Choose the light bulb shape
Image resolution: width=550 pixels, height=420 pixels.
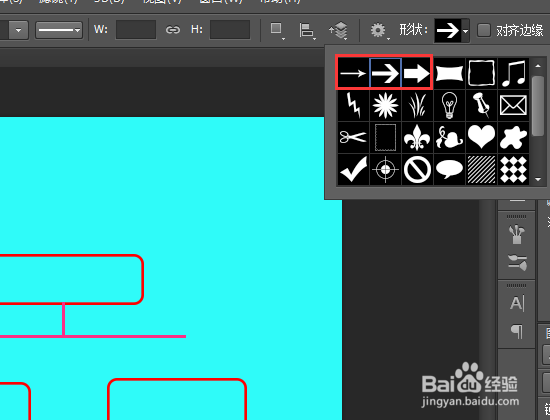pyautogui.click(x=449, y=105)
